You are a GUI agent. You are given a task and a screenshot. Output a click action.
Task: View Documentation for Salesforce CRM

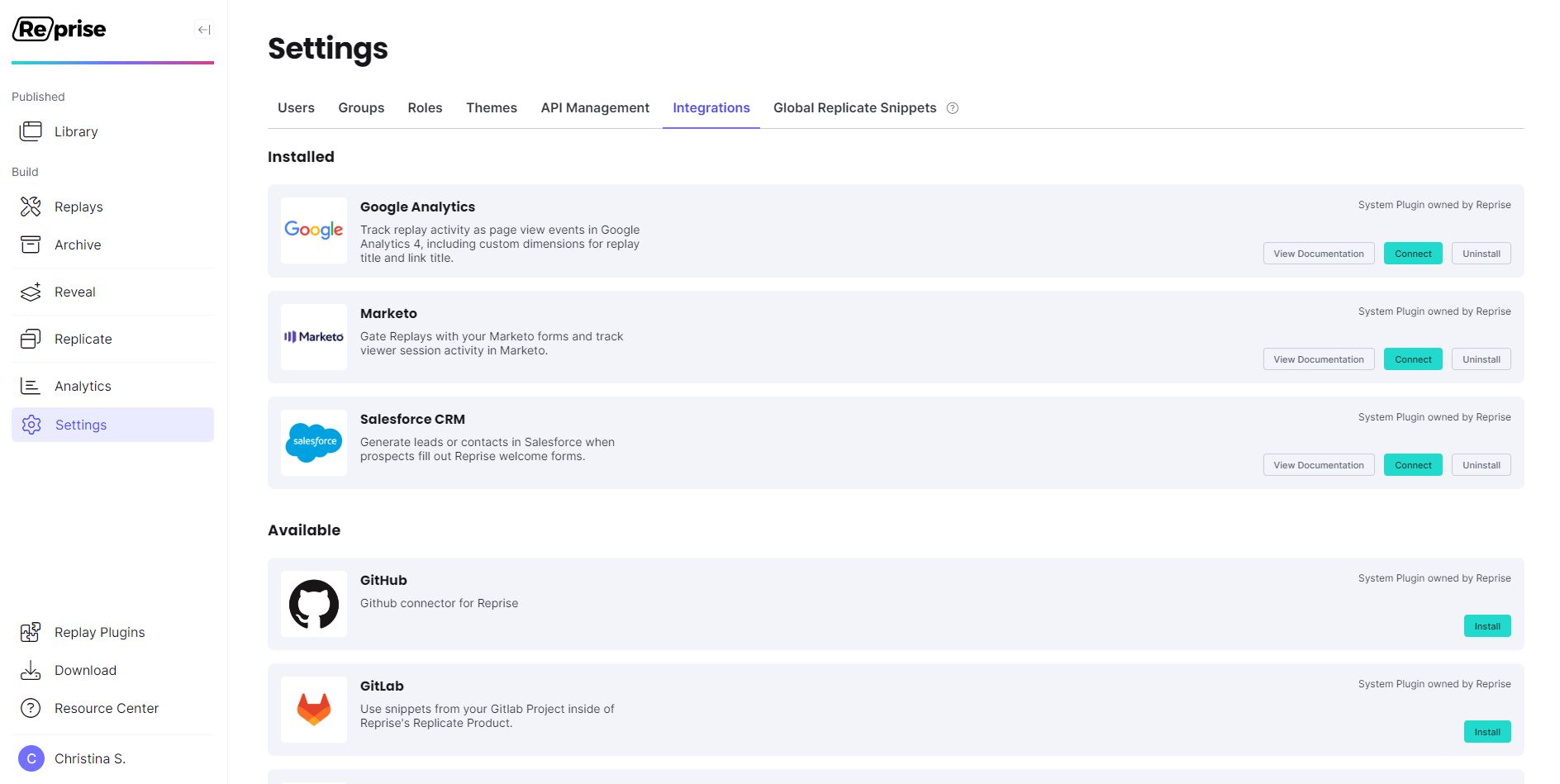point(1319,465)
